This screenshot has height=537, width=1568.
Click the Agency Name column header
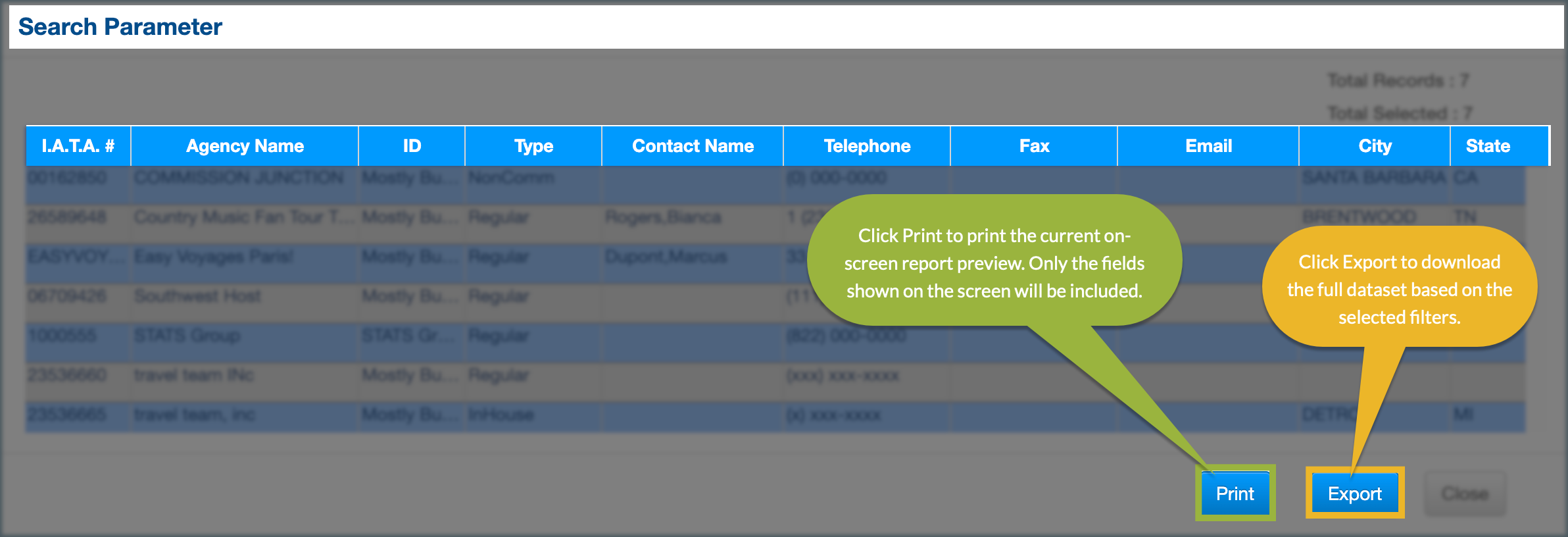pyautogui.click(x=245, y=146)
